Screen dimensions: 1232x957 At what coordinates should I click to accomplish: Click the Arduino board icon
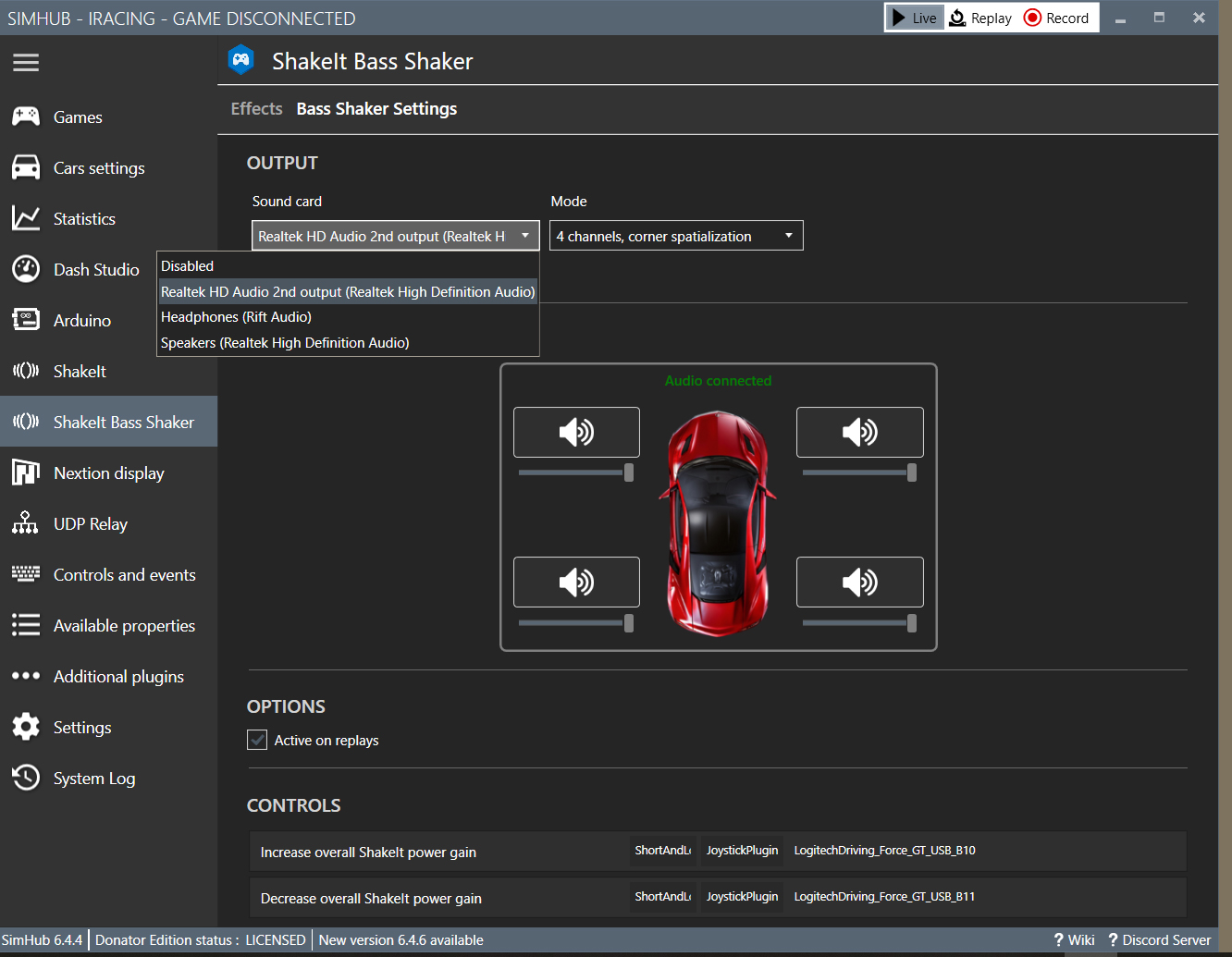tap(26, 320)
